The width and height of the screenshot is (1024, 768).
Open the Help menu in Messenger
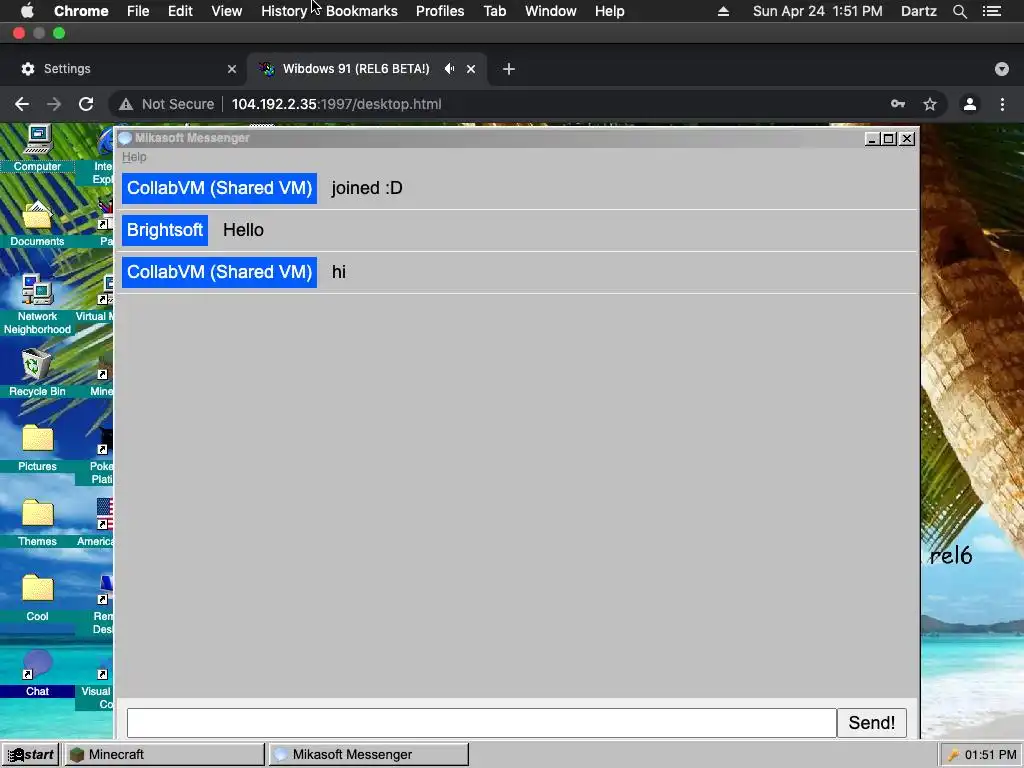coord(134,157)
